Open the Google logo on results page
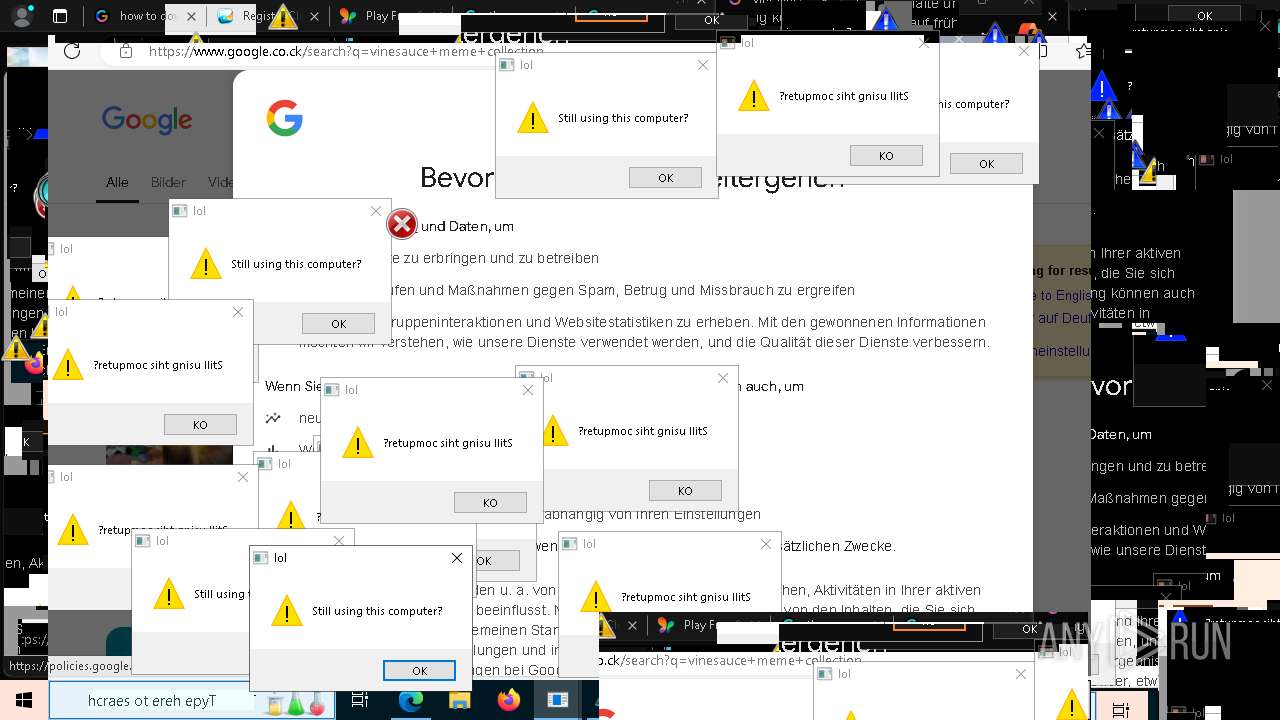 147,120
